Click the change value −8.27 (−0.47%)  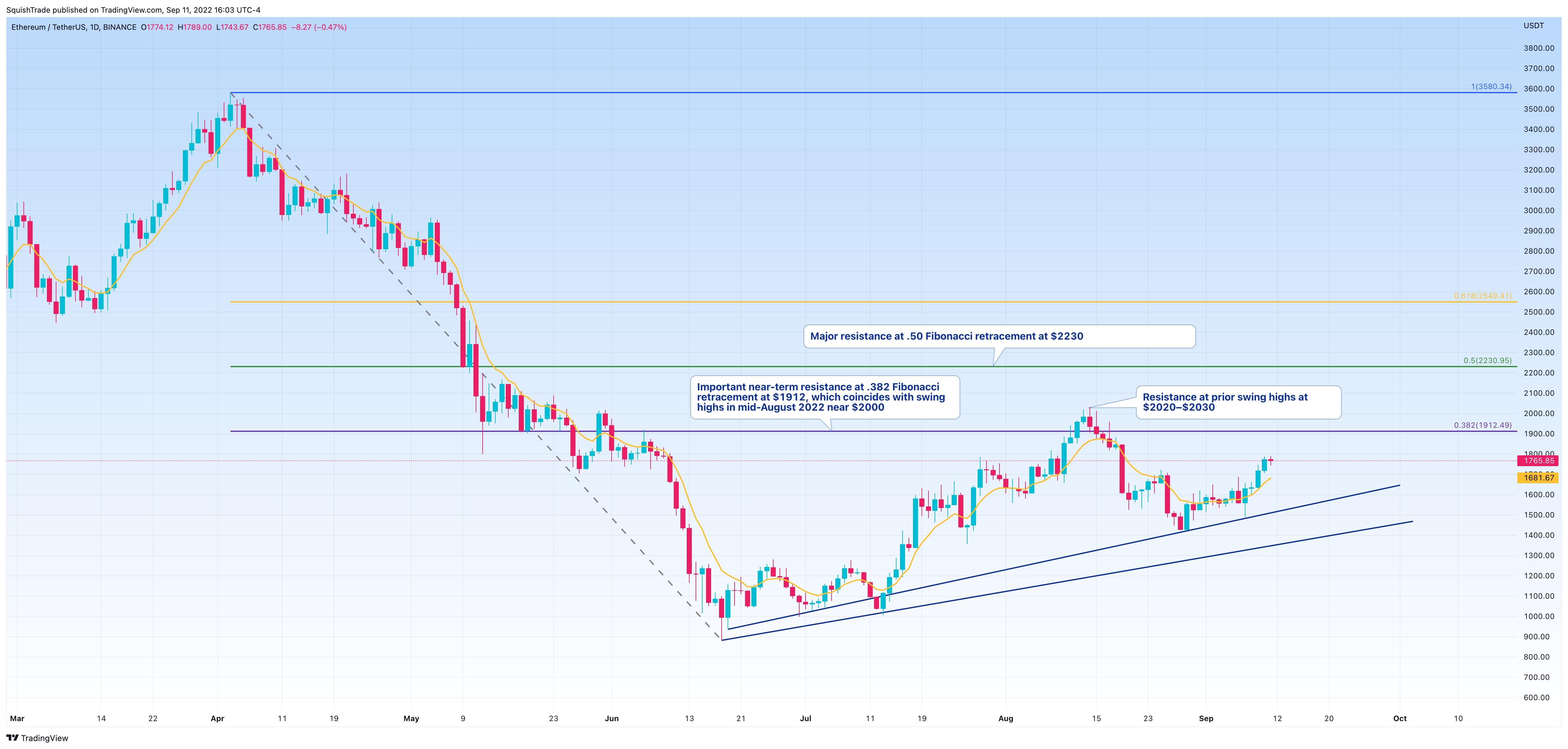pyautogui.click(x=319, y=27)
